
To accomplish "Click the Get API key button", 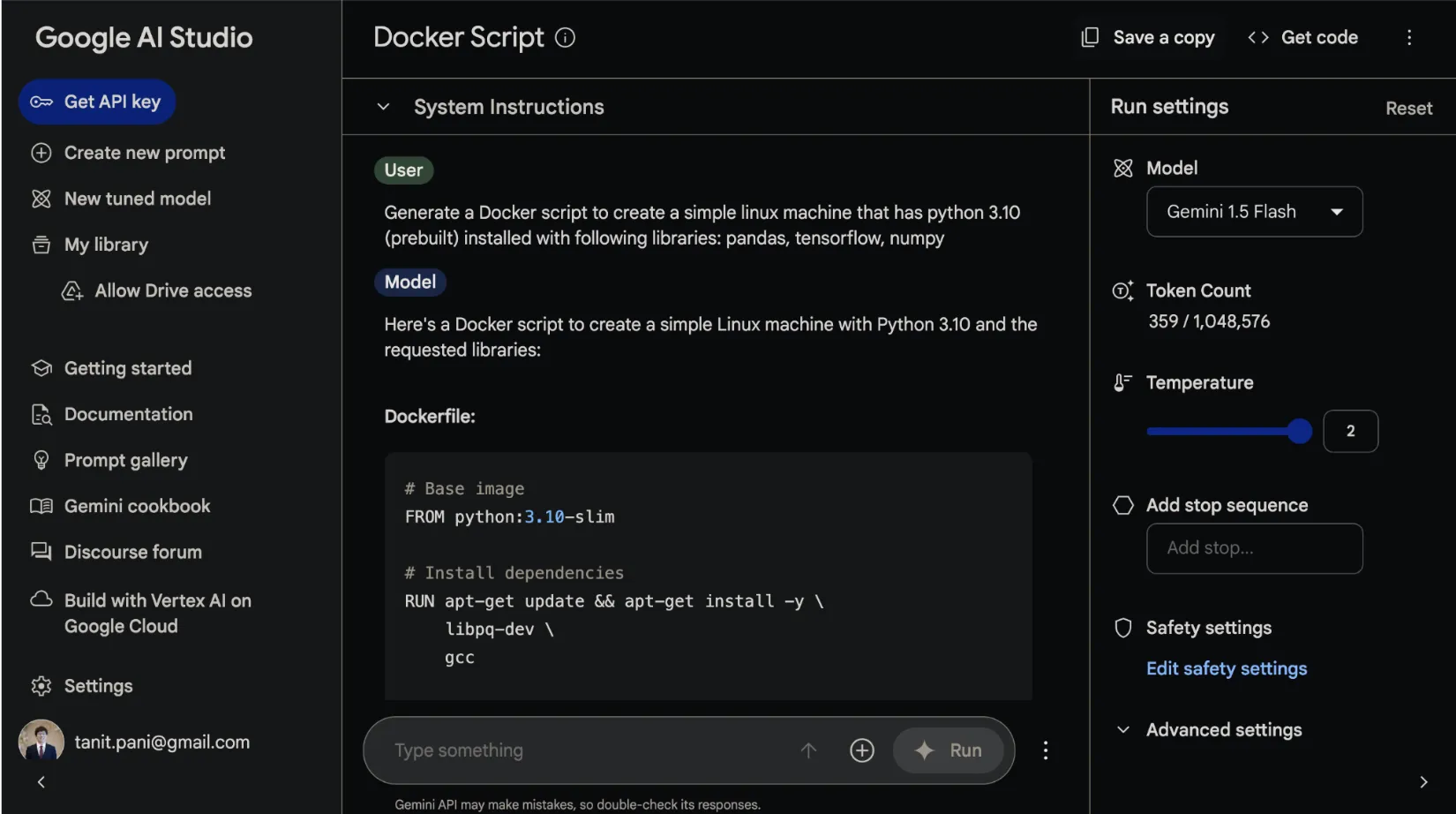I will point(97,102).
